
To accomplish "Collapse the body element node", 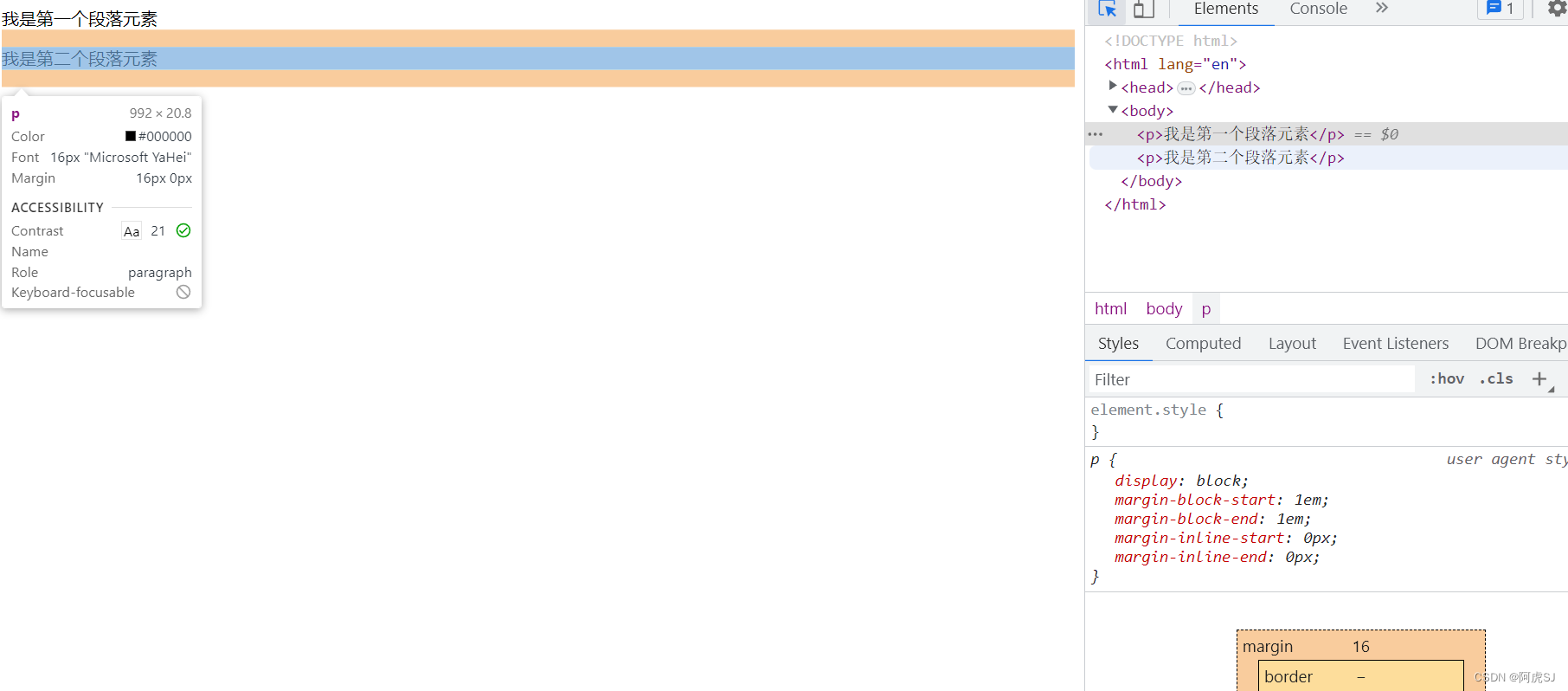I will tap(1113, 109).
